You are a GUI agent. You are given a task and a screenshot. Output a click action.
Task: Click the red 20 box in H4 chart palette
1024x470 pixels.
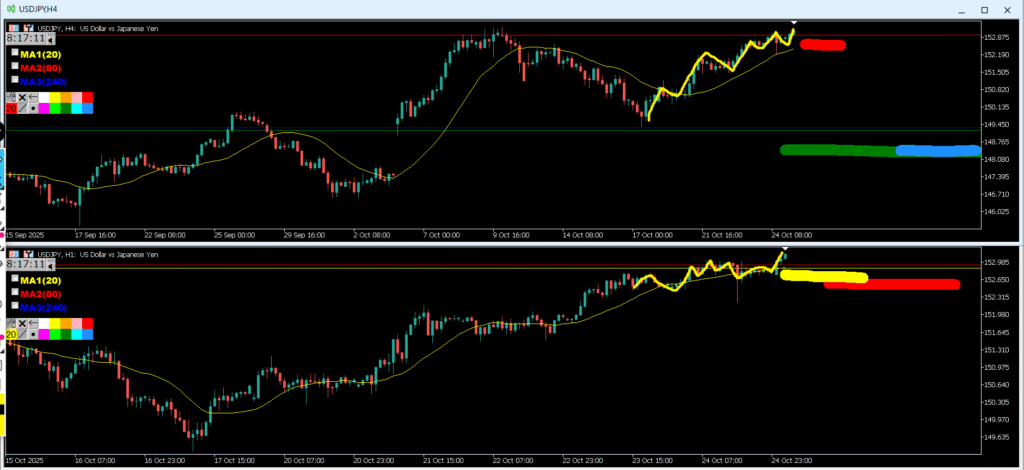tap(11, 108)
